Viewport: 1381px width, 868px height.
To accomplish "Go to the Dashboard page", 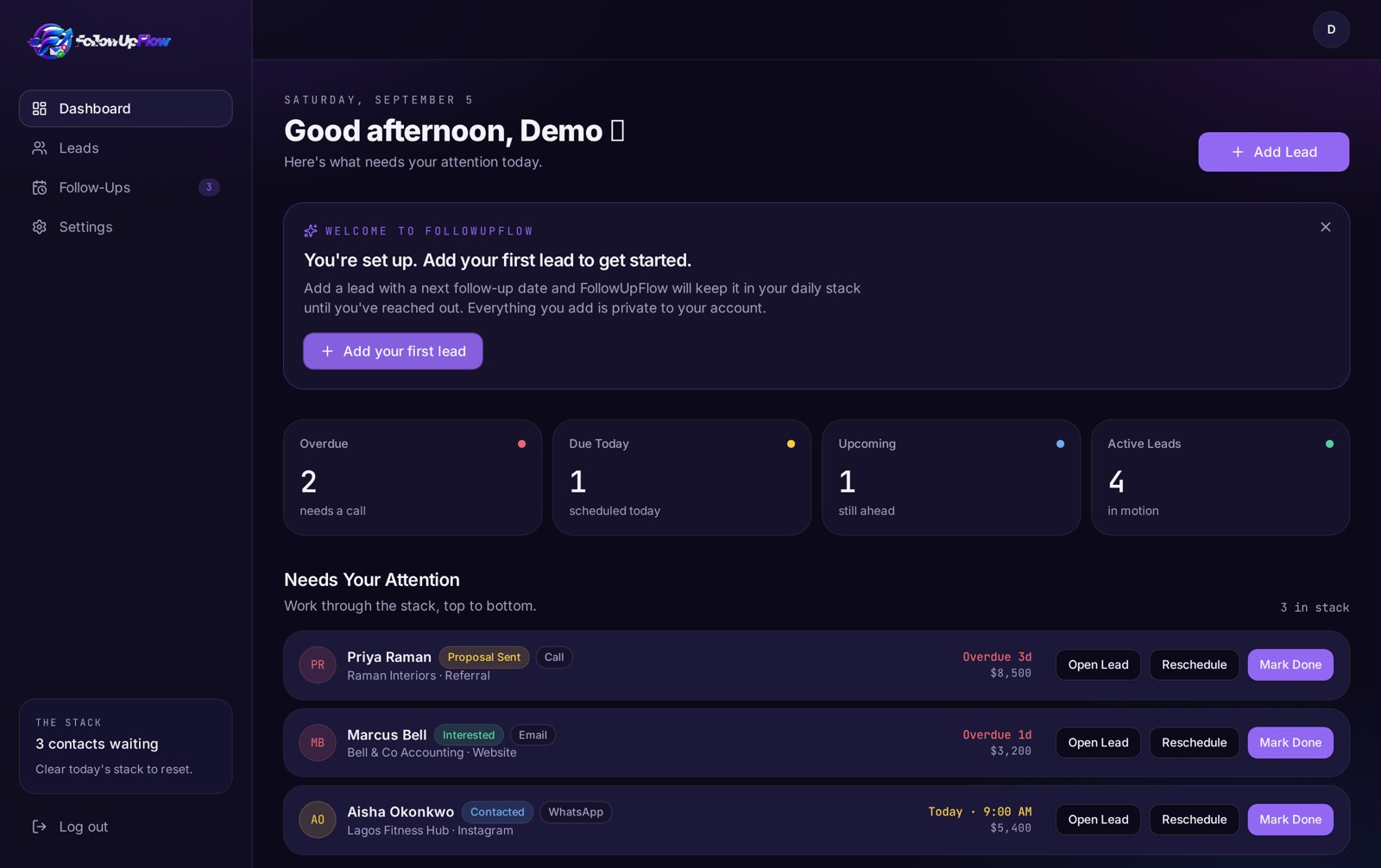I will [126, 109].
